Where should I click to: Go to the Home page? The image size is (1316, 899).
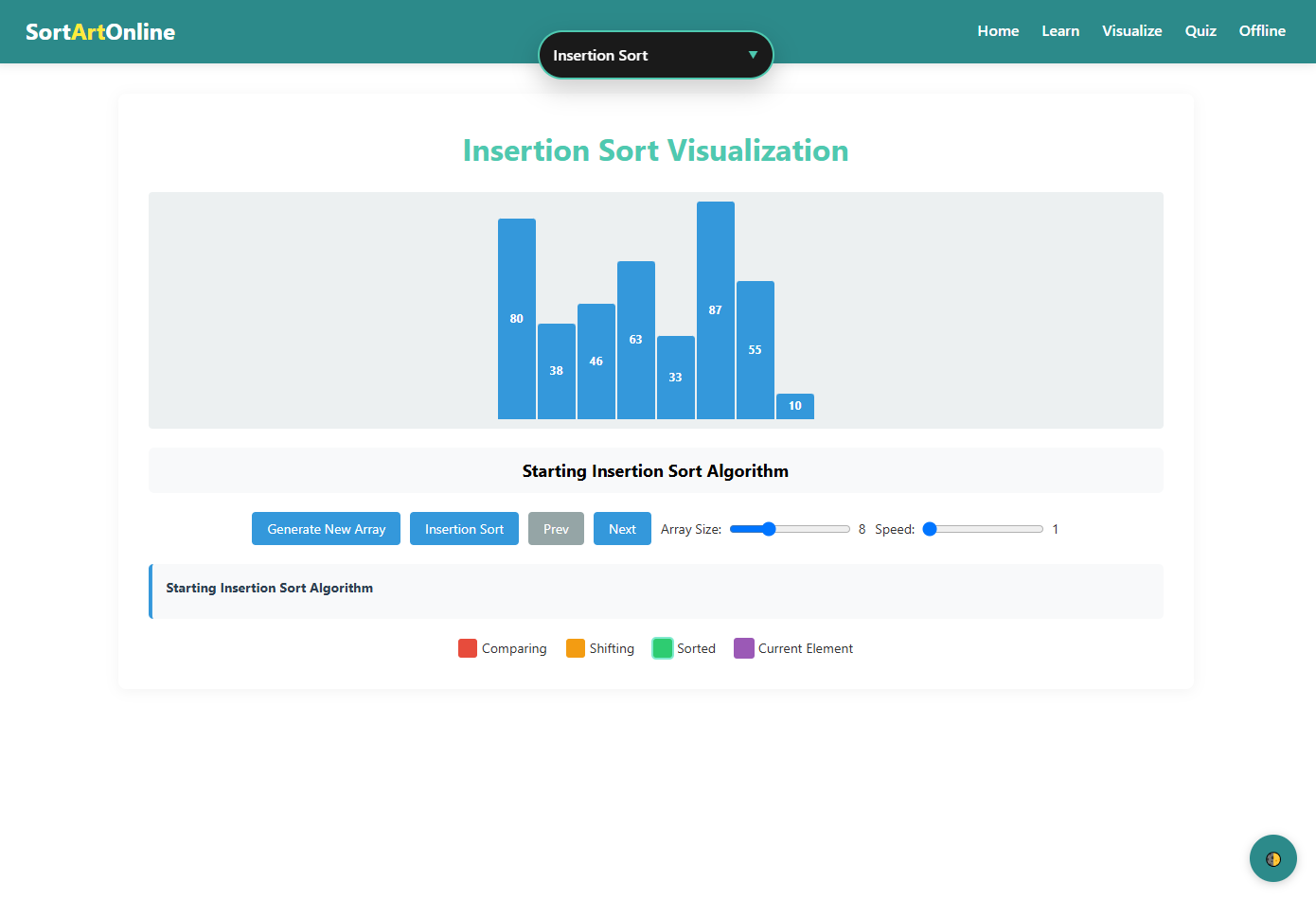tap(998, 31)
